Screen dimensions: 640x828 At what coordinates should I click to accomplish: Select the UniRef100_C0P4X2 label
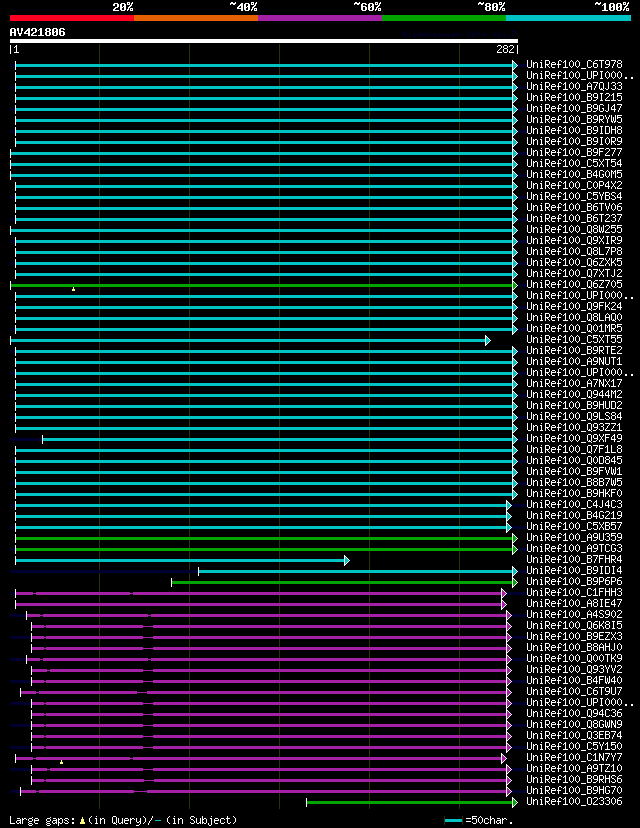(x=574, y=185)
